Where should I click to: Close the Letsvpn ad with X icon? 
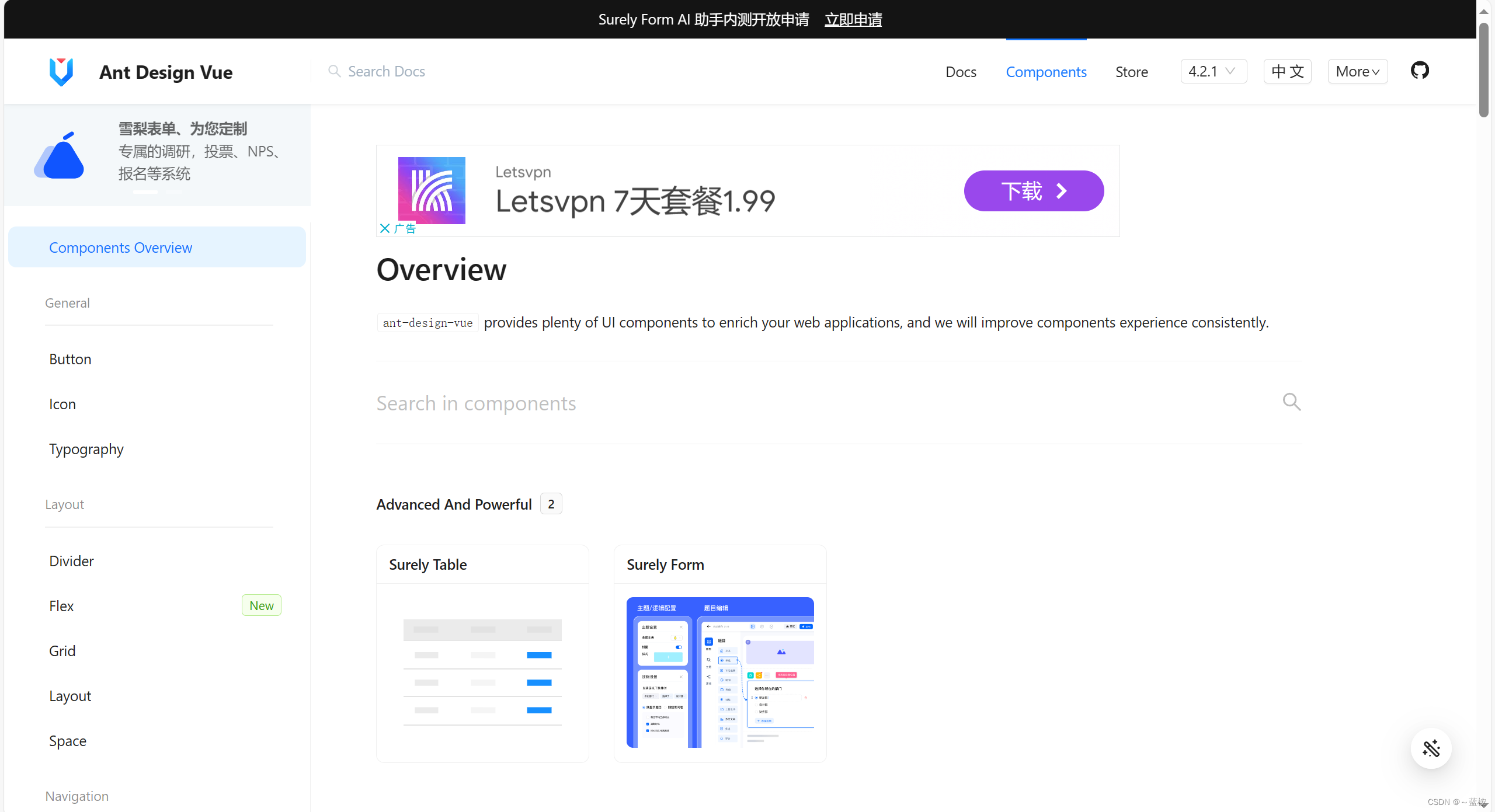pyautogui.click(x=384, y=228)
